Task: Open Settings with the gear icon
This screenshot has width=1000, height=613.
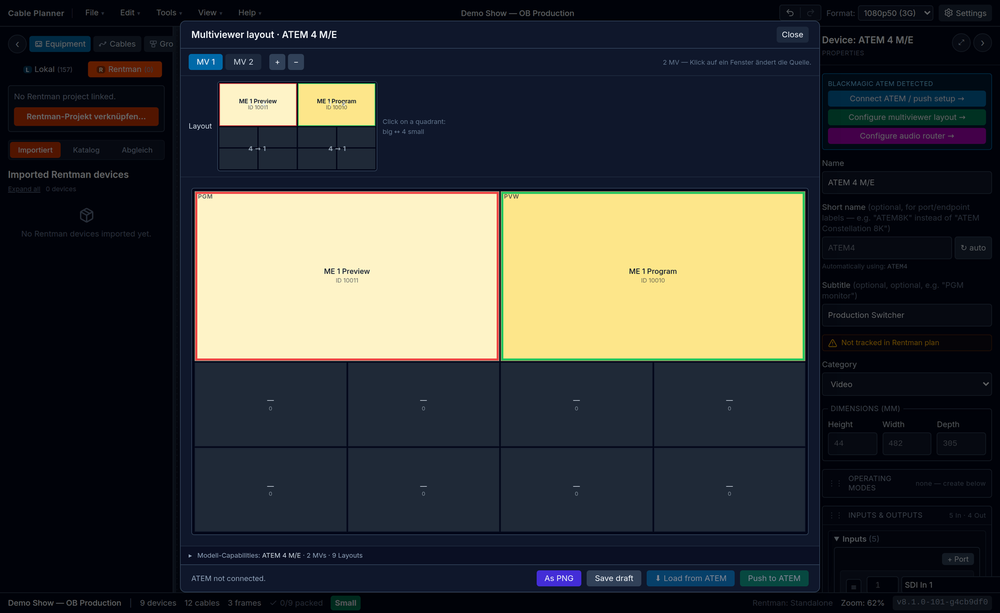Action: pyautogui.click(x=965, y=13)
